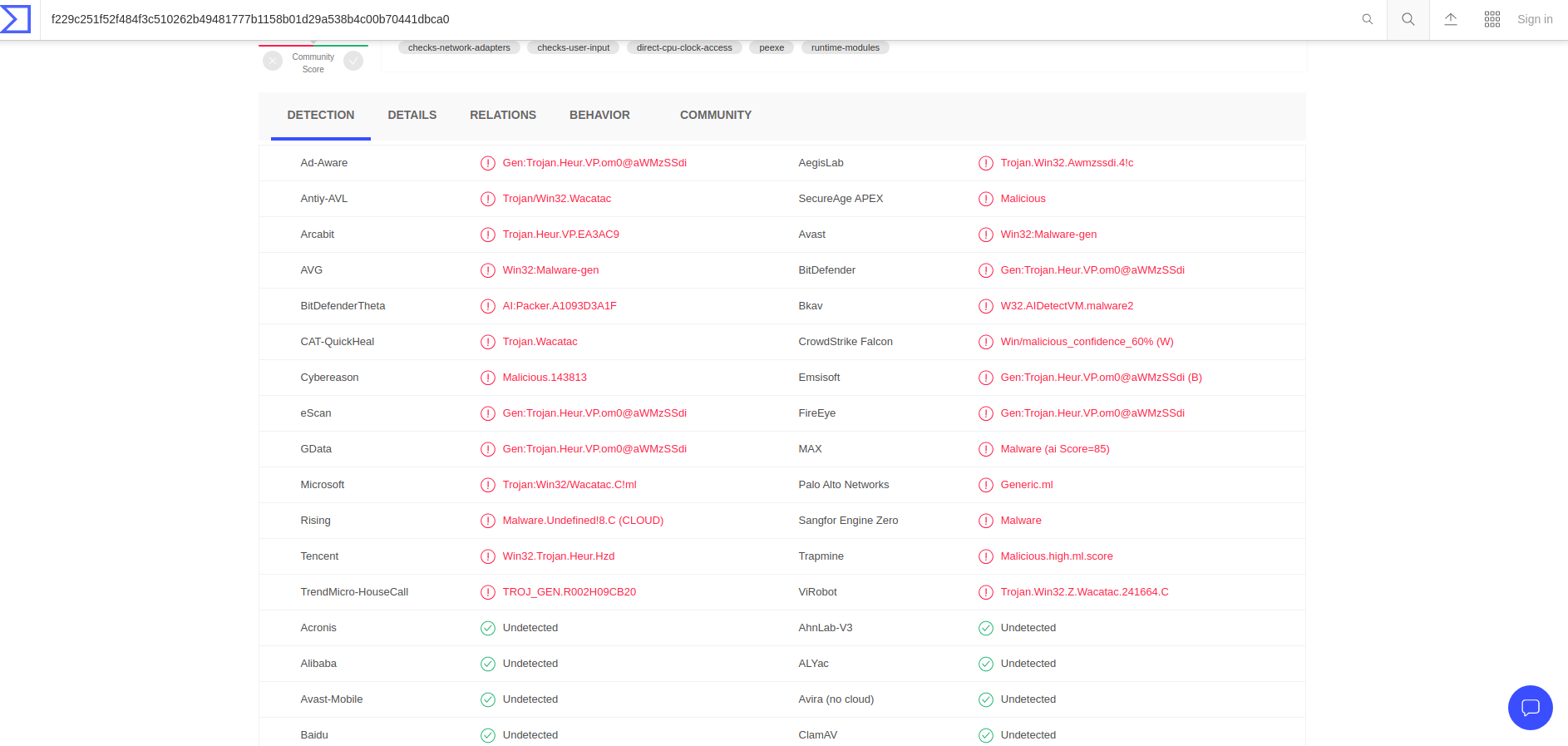The width and height of the screenshot is (1568, 746).
Task: Click W32.AIDetectVM.malware2 detection text
Action: (x=1067, y=306)
